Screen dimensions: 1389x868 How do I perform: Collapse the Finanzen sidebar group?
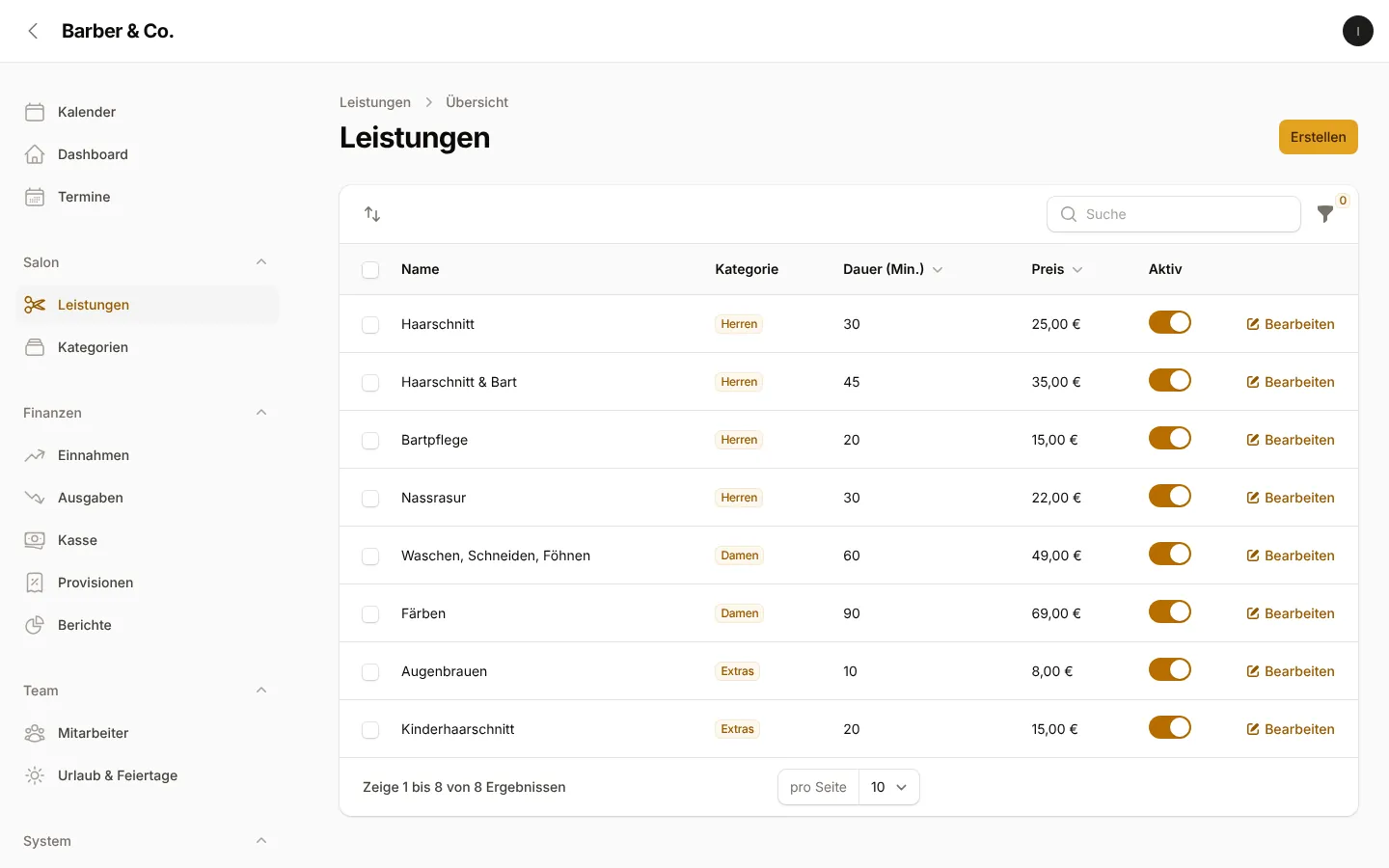pyautogui.click(x=261, y=413)
